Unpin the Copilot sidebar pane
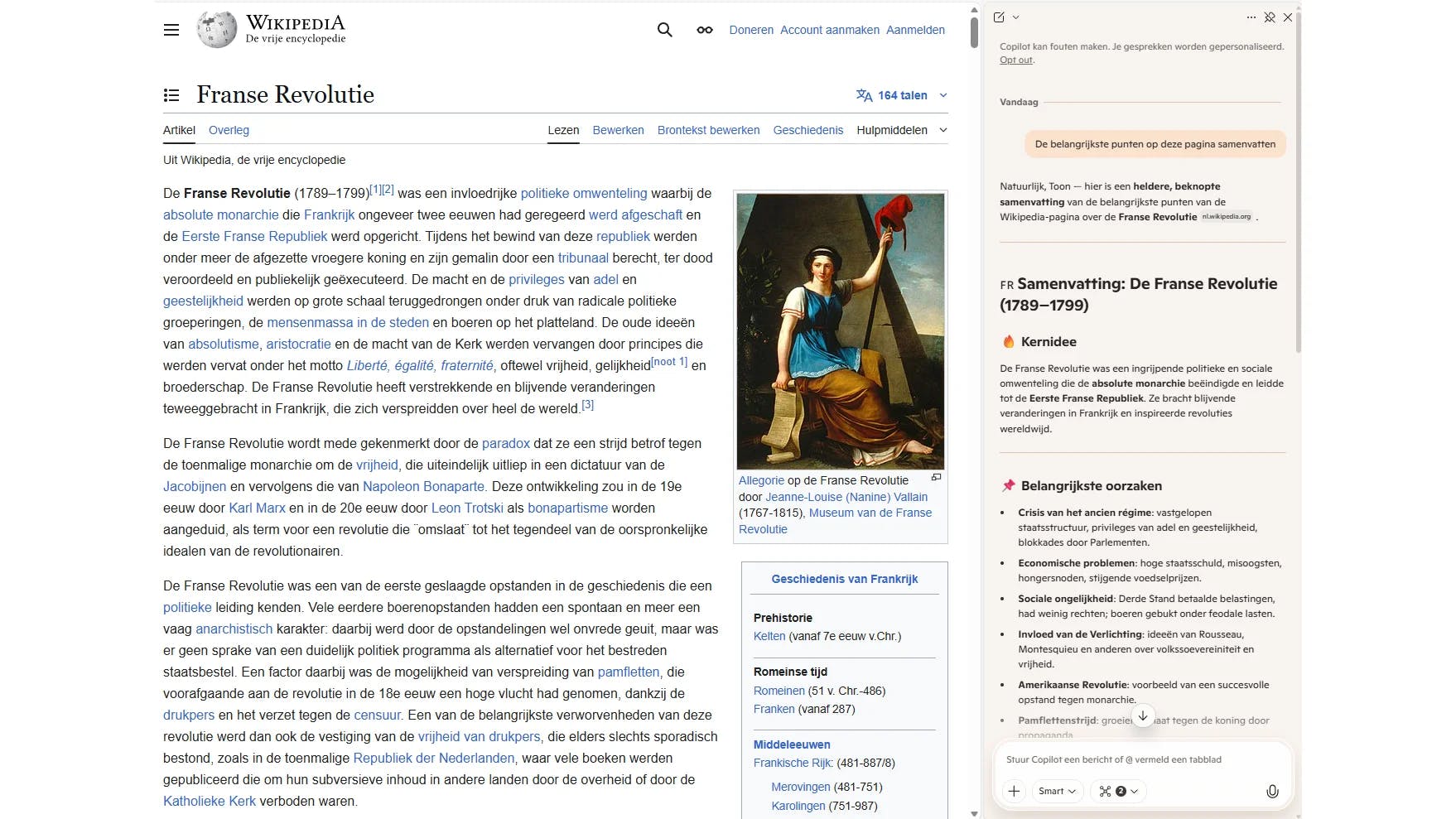The height and width of the screenshot is (819, 1456). point(1270,17)
